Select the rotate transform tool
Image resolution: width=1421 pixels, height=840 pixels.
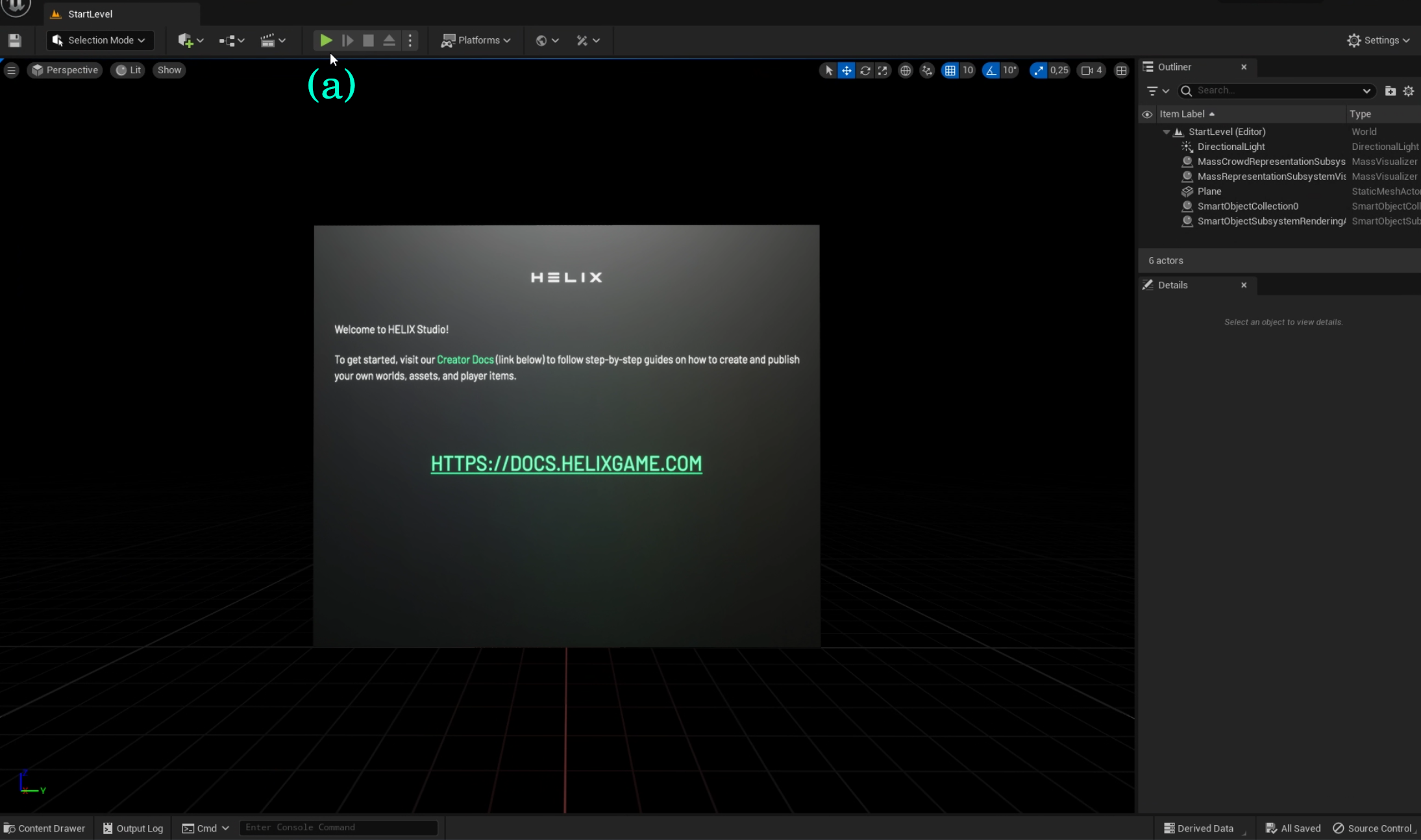(x=865, y=70)
